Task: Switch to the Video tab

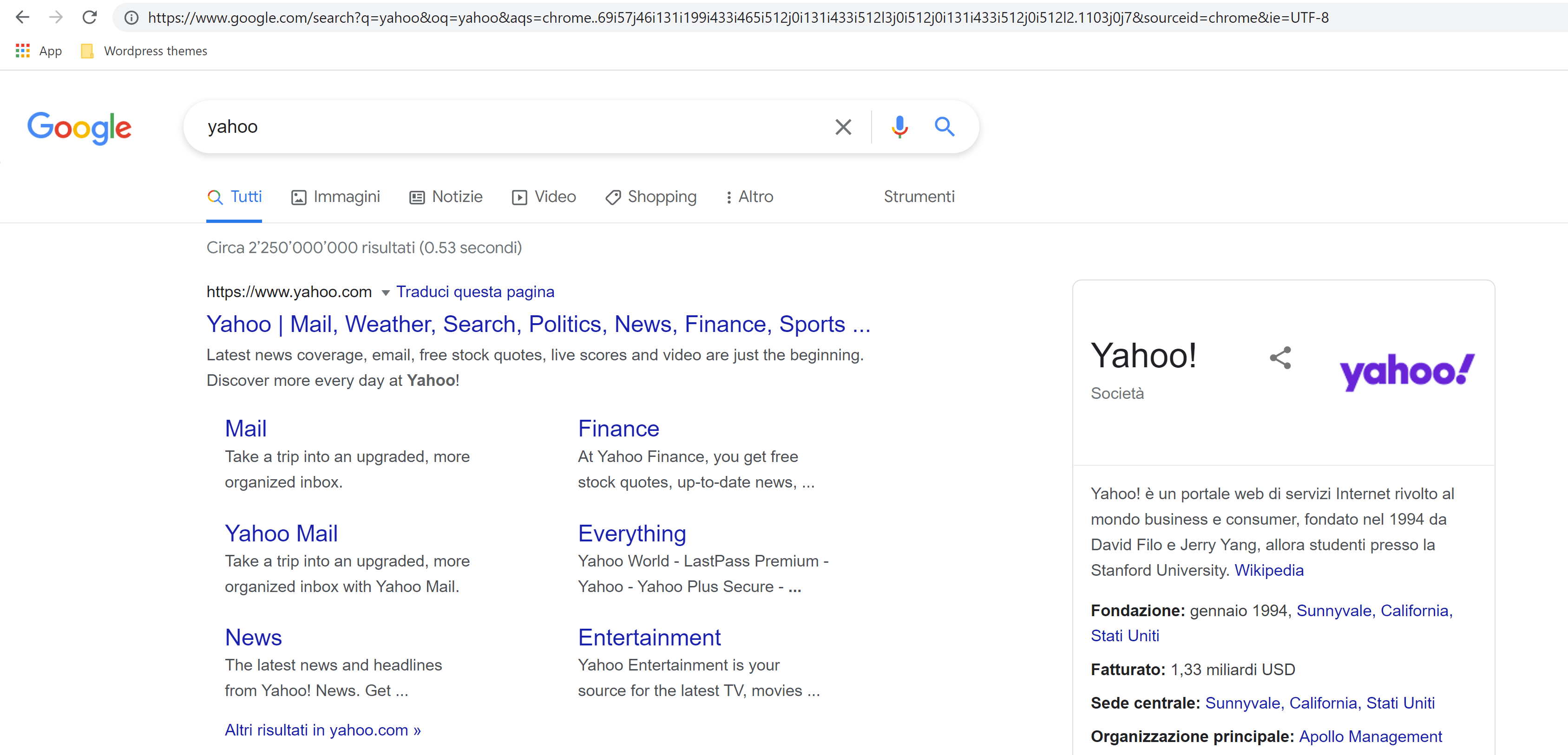Action: click(x=544, y=197)
